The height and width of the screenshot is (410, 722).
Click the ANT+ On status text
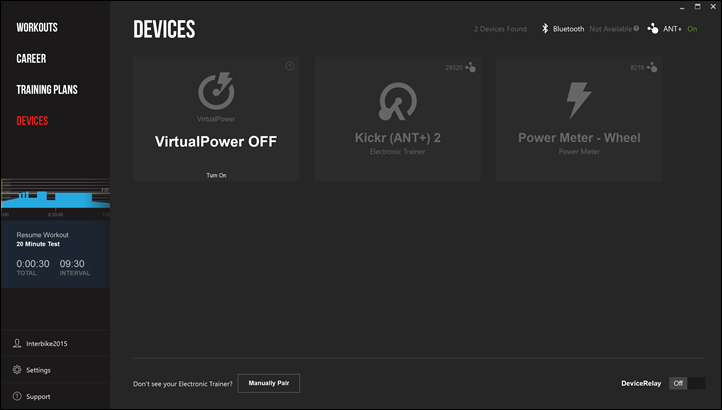tap(692, 29)
